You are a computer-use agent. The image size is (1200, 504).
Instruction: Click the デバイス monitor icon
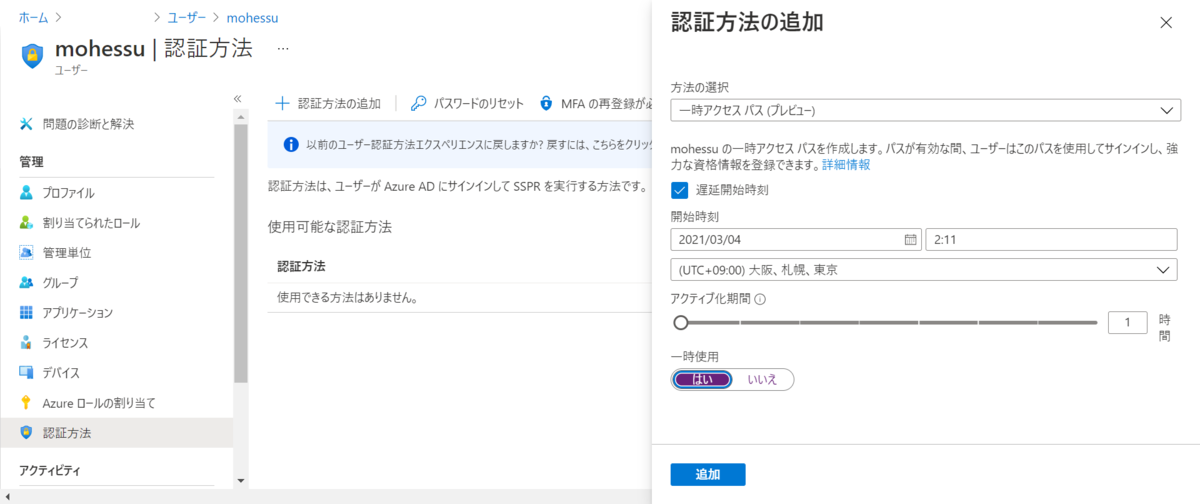27,373
